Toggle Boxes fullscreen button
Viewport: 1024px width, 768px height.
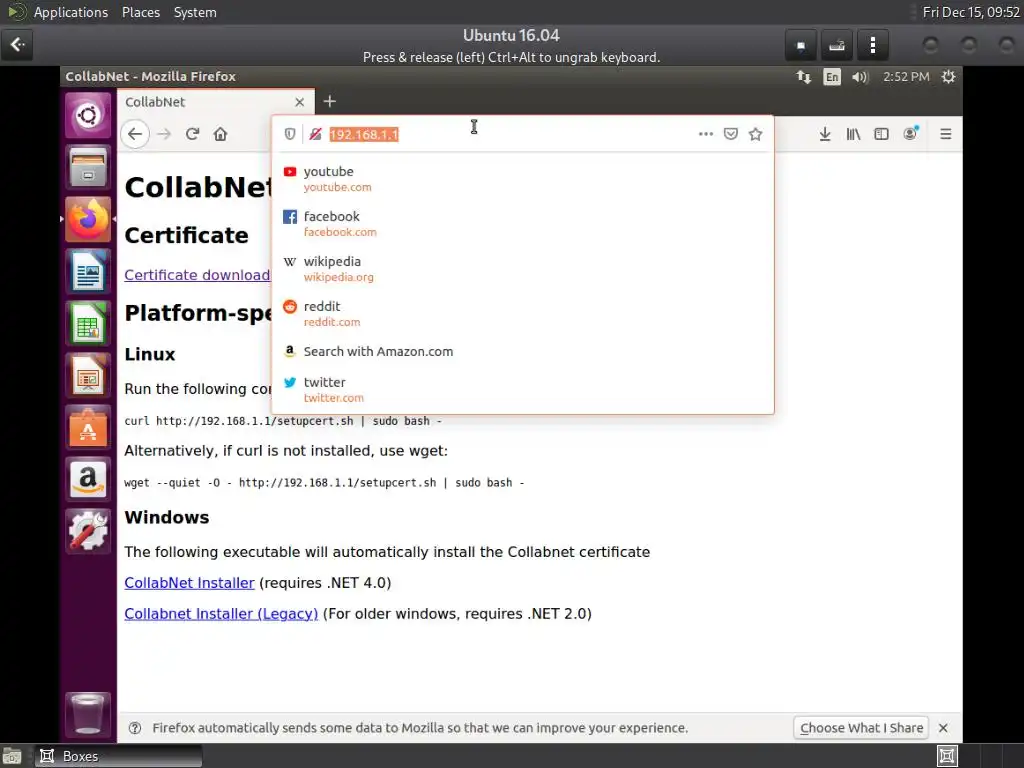coord(801,45)
